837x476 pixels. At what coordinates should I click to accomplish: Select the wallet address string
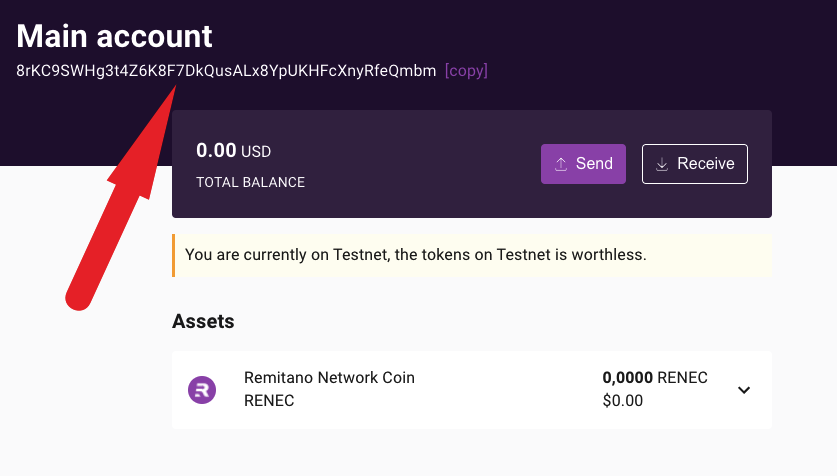[226, 71]
